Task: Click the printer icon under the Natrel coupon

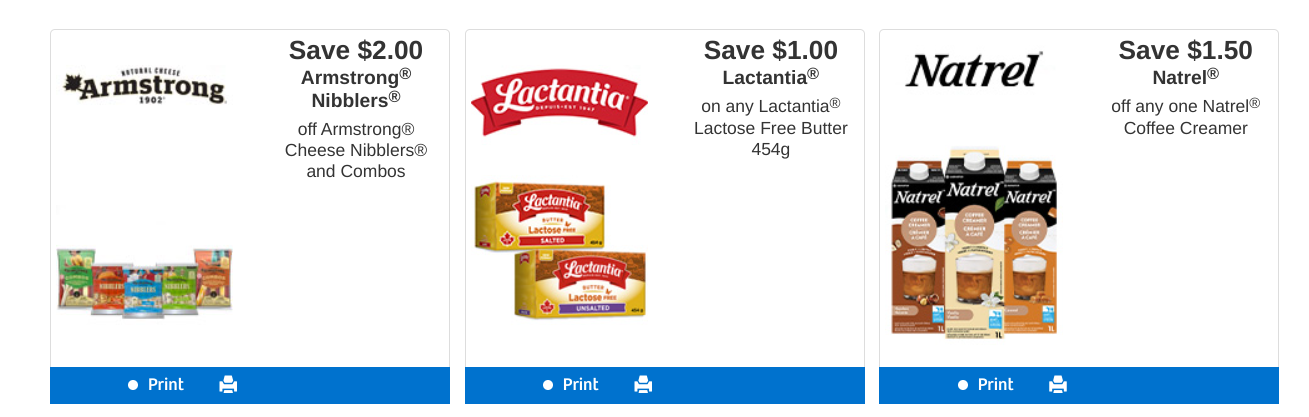Action: 1058,385
